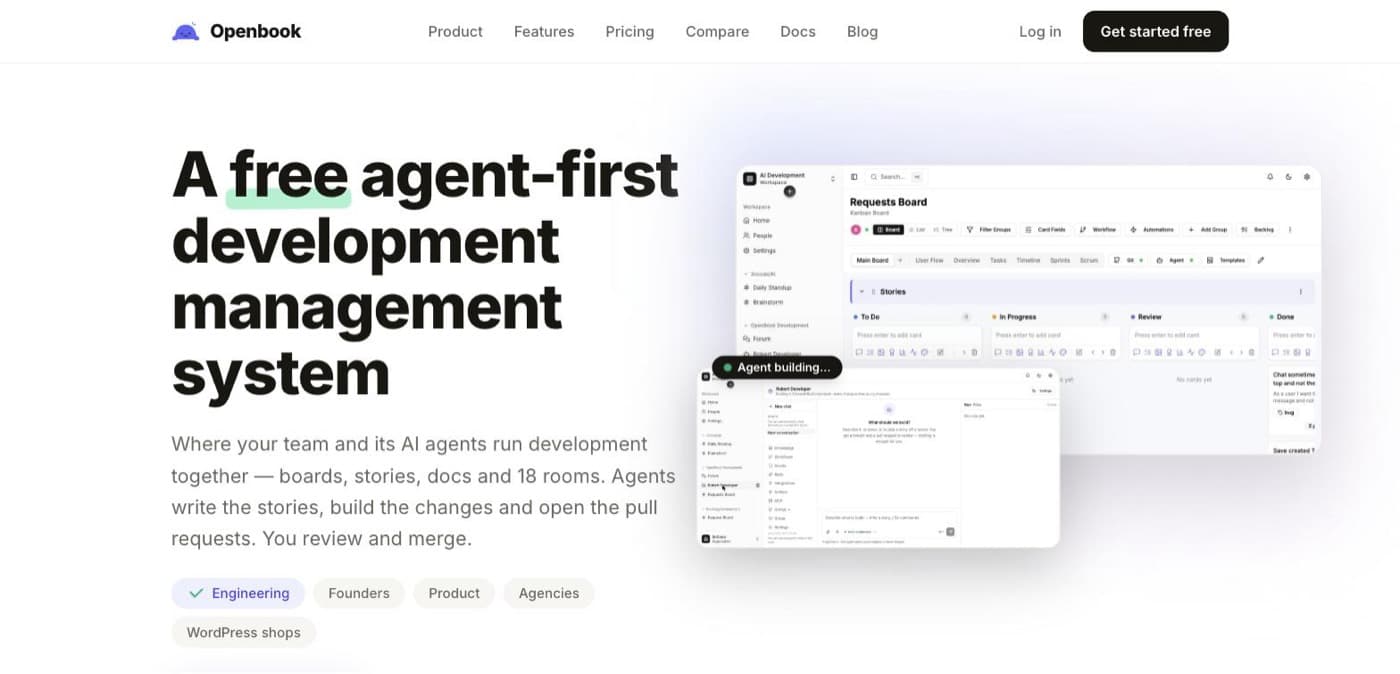The image size is (1400, 674).
Task: Click the Agent status button in preview
Action: [x=1174, y=260]
